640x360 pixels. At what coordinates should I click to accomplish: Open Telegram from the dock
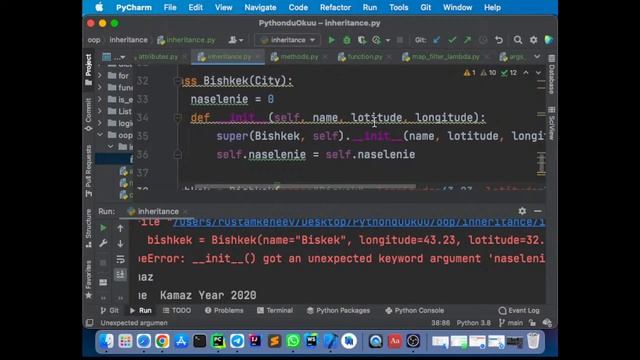pos(237,341)
